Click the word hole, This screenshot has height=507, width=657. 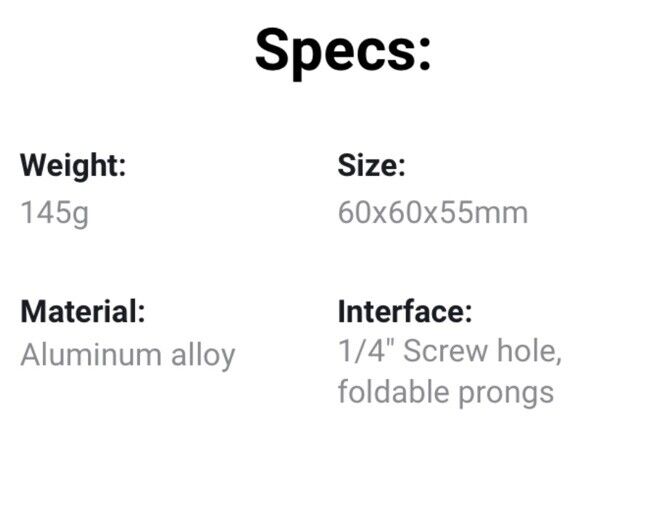point(529,351)
